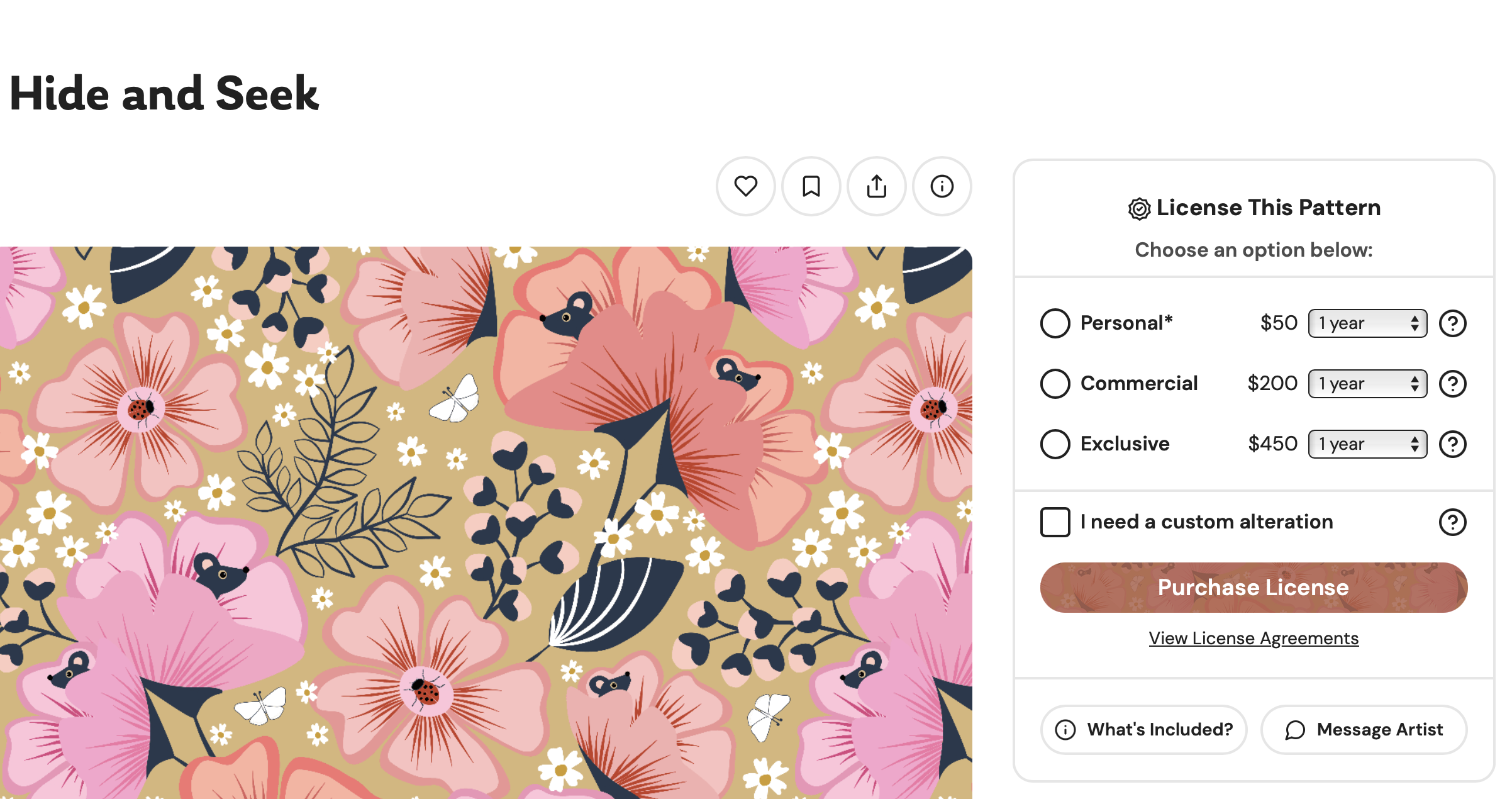Image resolution: width=1512 pixels, height=799 pixels.
Task: Open help for Exclusive license
Action: click(1452, 444)
